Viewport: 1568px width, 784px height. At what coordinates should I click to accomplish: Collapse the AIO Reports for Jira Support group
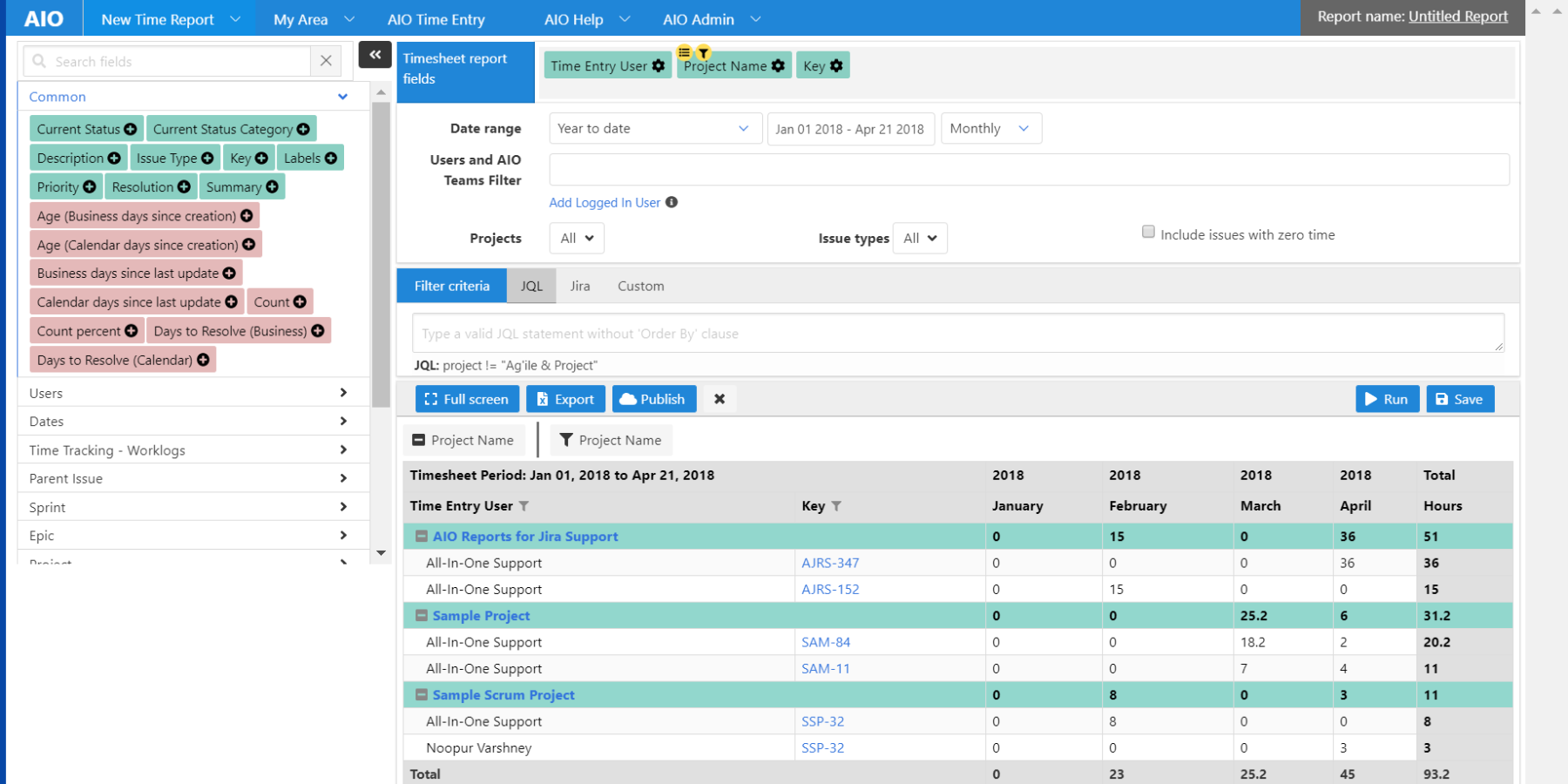(x=421, y=537)
